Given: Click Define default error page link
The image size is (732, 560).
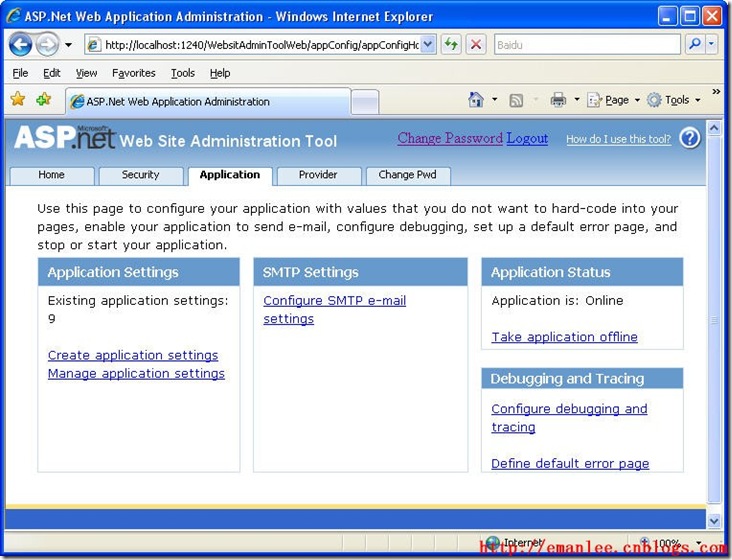Looking at the screenshot, I should 570,463.
